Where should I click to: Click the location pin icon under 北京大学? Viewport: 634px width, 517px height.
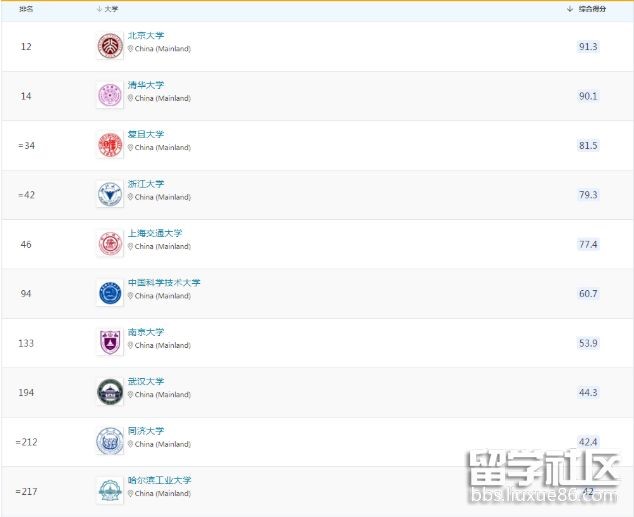(130, 49)
